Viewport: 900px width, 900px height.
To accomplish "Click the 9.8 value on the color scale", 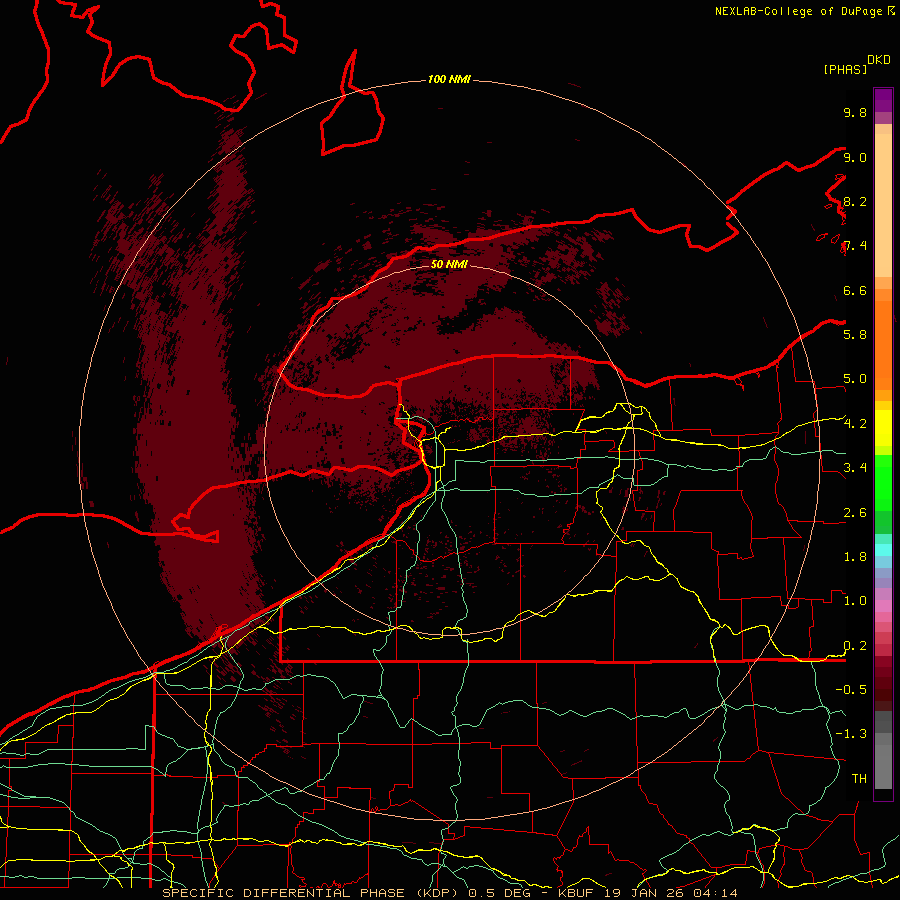I will point(855,113).
